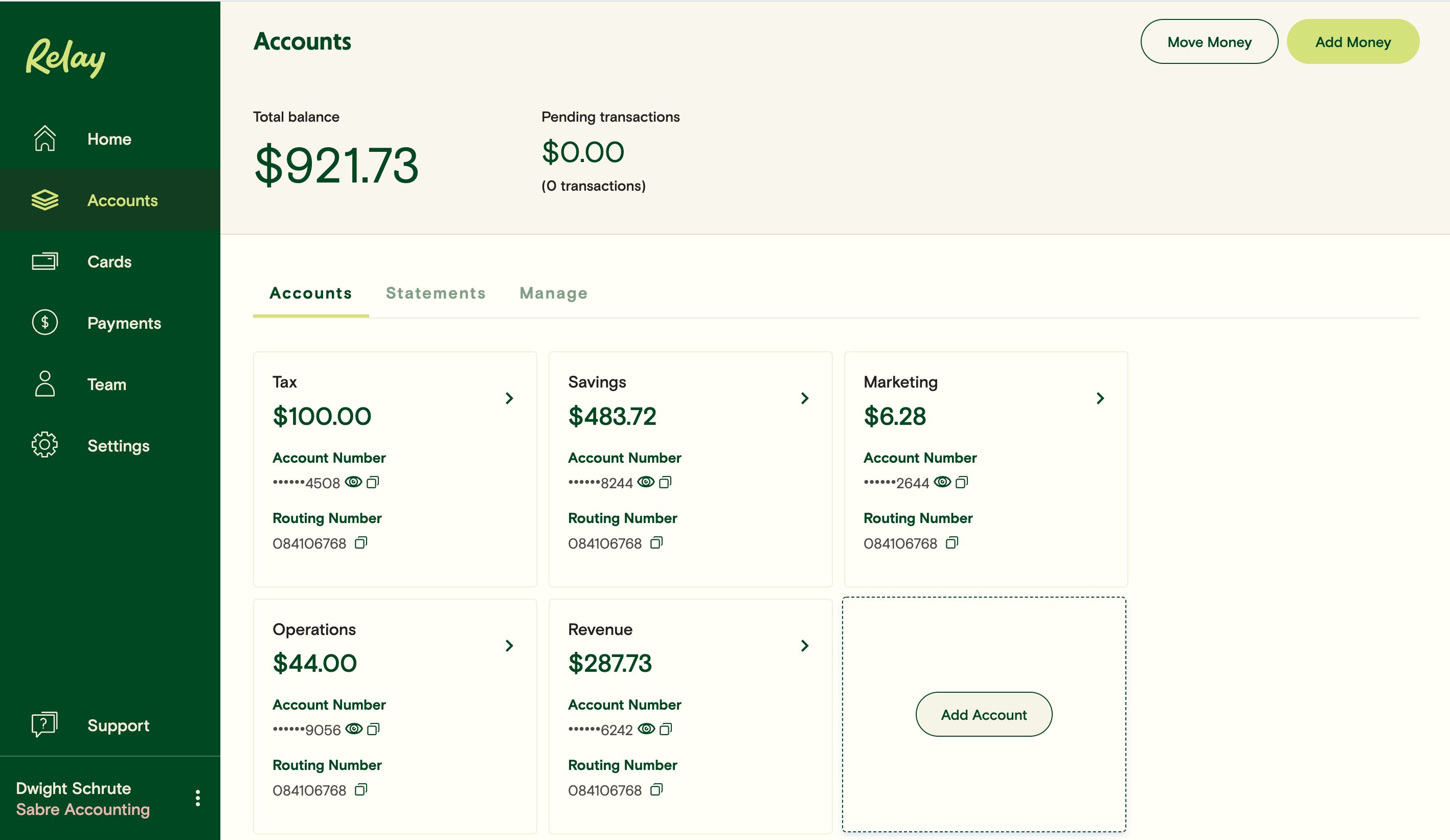Open the Savings account via its chevron
The width and height of the screenshot is (1450, 840).
[804, 398]
